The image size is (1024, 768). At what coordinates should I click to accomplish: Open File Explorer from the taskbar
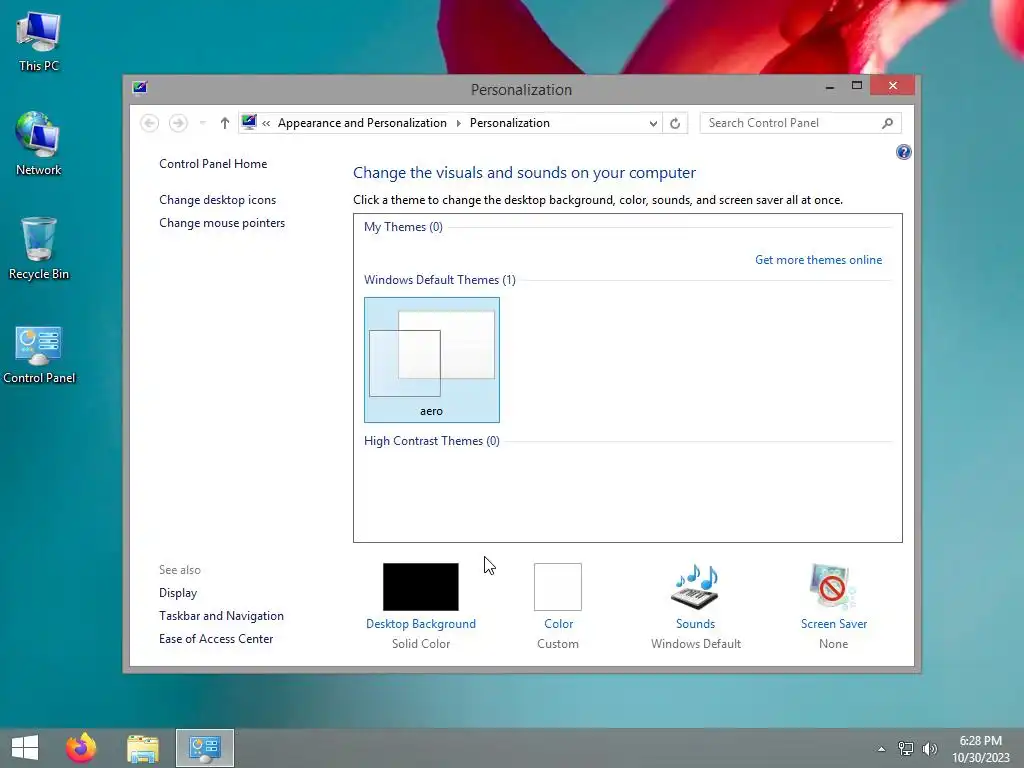pyautogui.click(x=142, y=748)
